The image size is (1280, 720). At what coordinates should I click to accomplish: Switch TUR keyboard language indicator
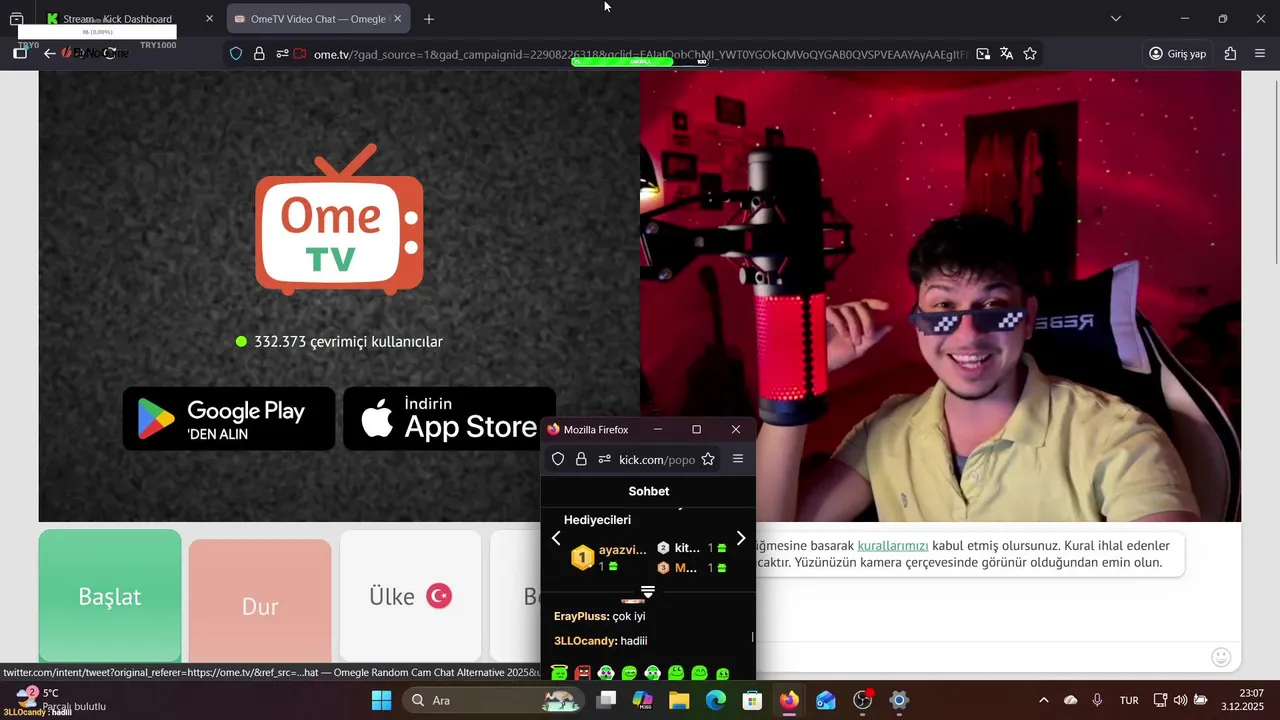pos(1129,700)
